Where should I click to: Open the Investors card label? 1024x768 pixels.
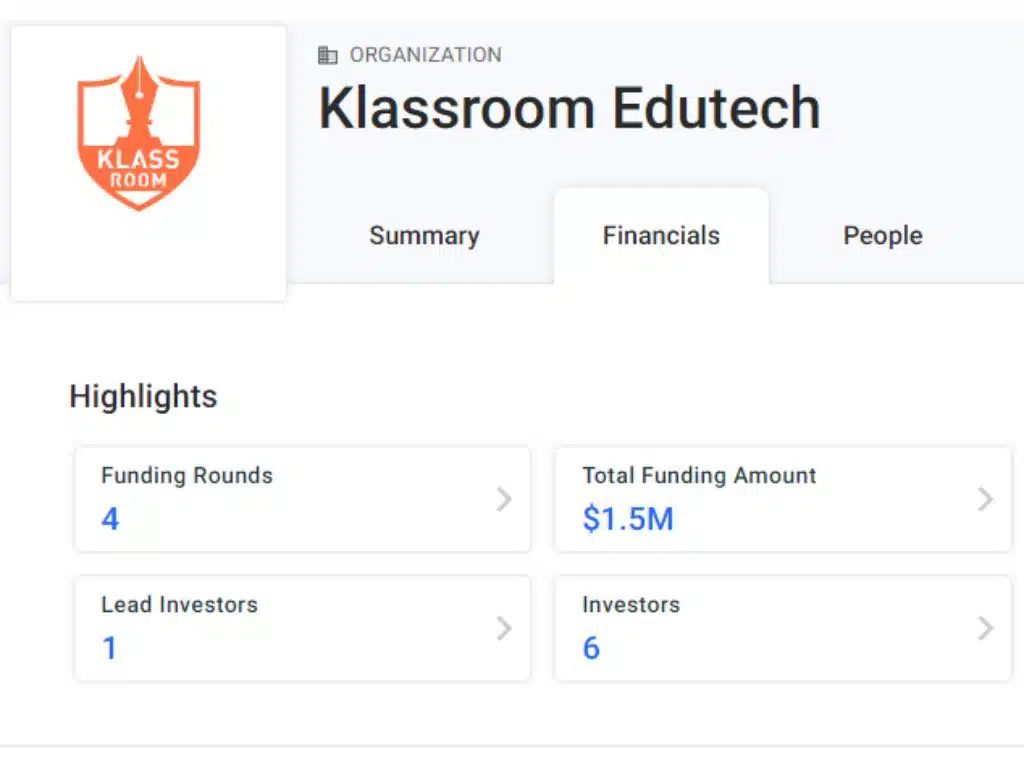(x=631, y=605)
